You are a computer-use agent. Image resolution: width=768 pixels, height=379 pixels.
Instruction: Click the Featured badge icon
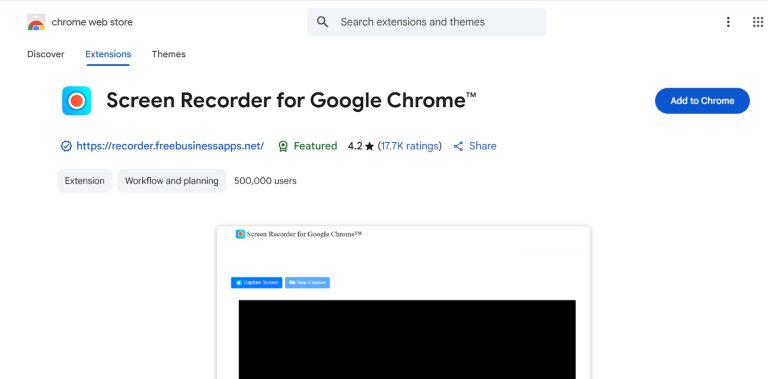tap(283, 146)
